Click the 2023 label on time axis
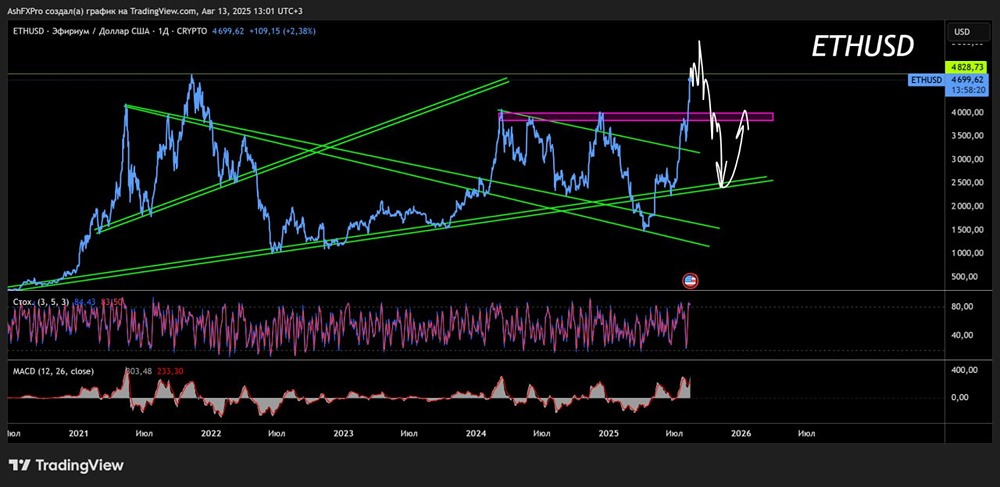The height and width of the screenshot is (487, 1000). tap(343, 433)
